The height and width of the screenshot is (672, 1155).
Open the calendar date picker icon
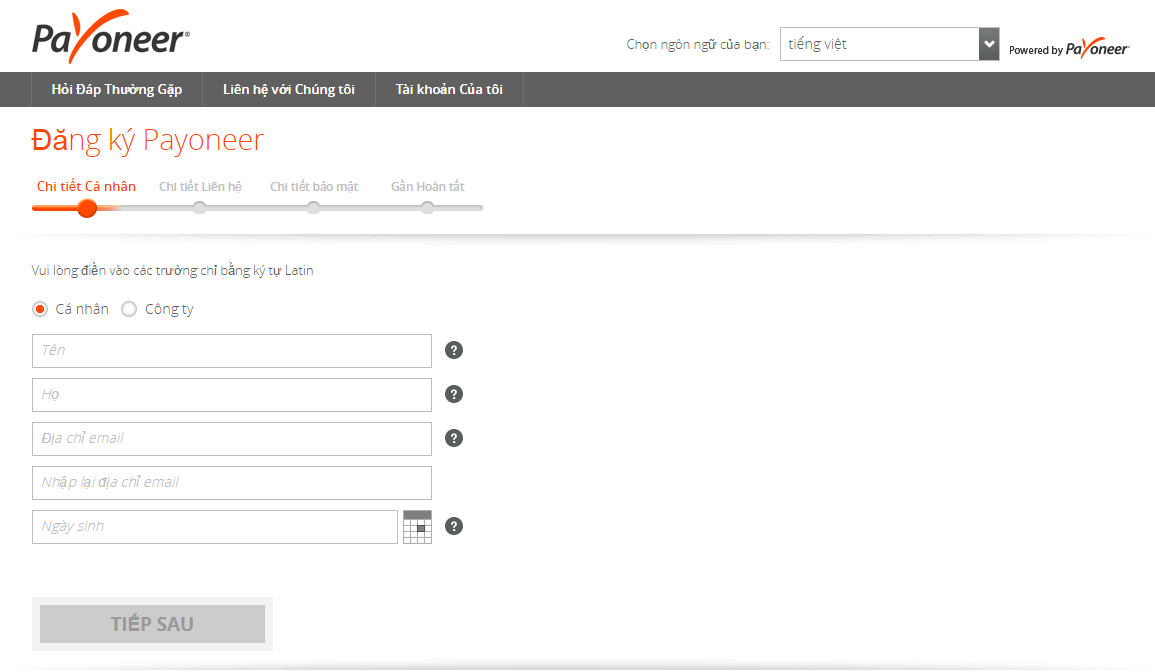tap(417, 527)
